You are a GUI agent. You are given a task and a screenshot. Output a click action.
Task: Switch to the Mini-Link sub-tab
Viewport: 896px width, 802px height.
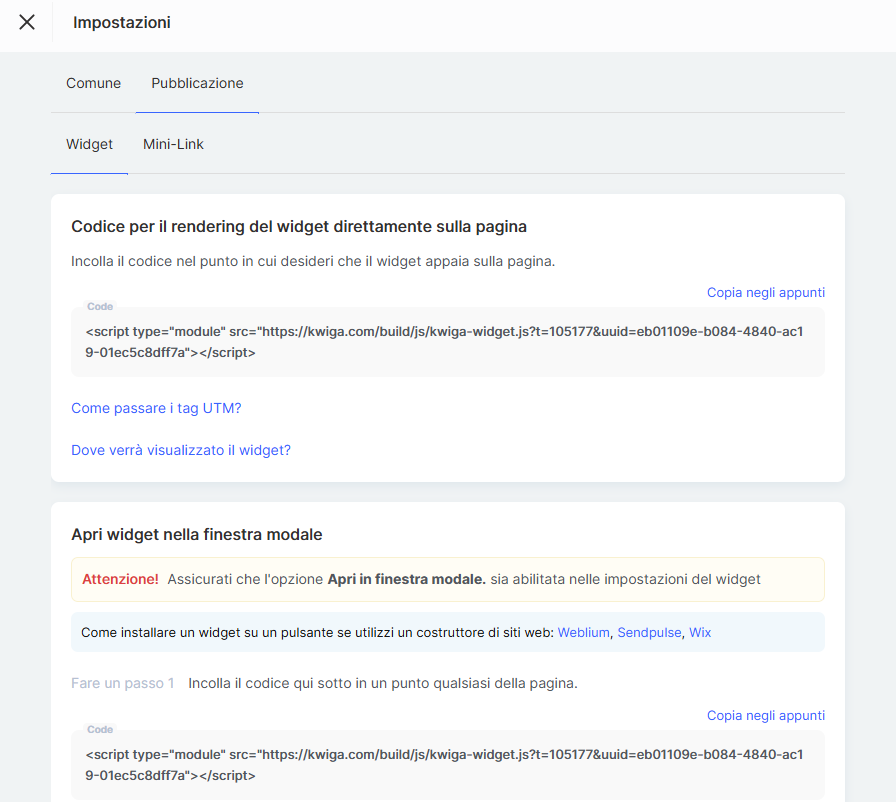coord(173,144)
